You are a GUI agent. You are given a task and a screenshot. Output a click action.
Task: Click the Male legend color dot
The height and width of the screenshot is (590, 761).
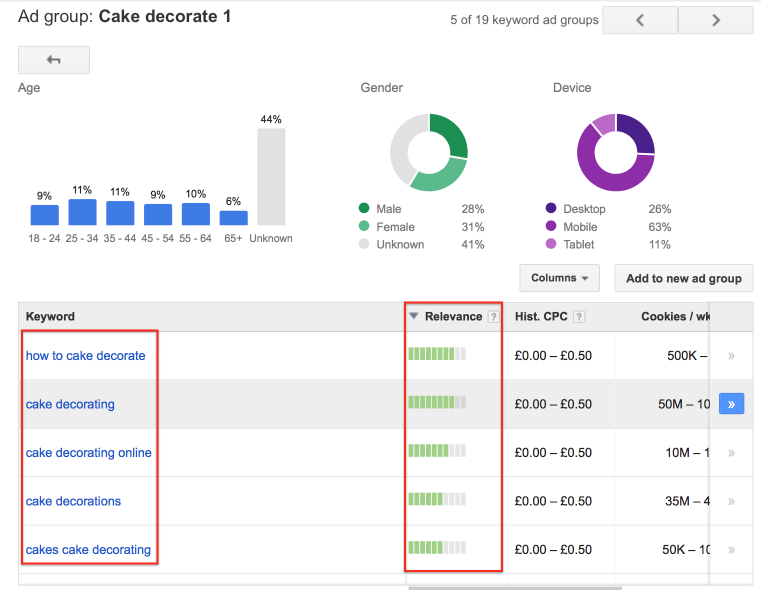(364, 208)
